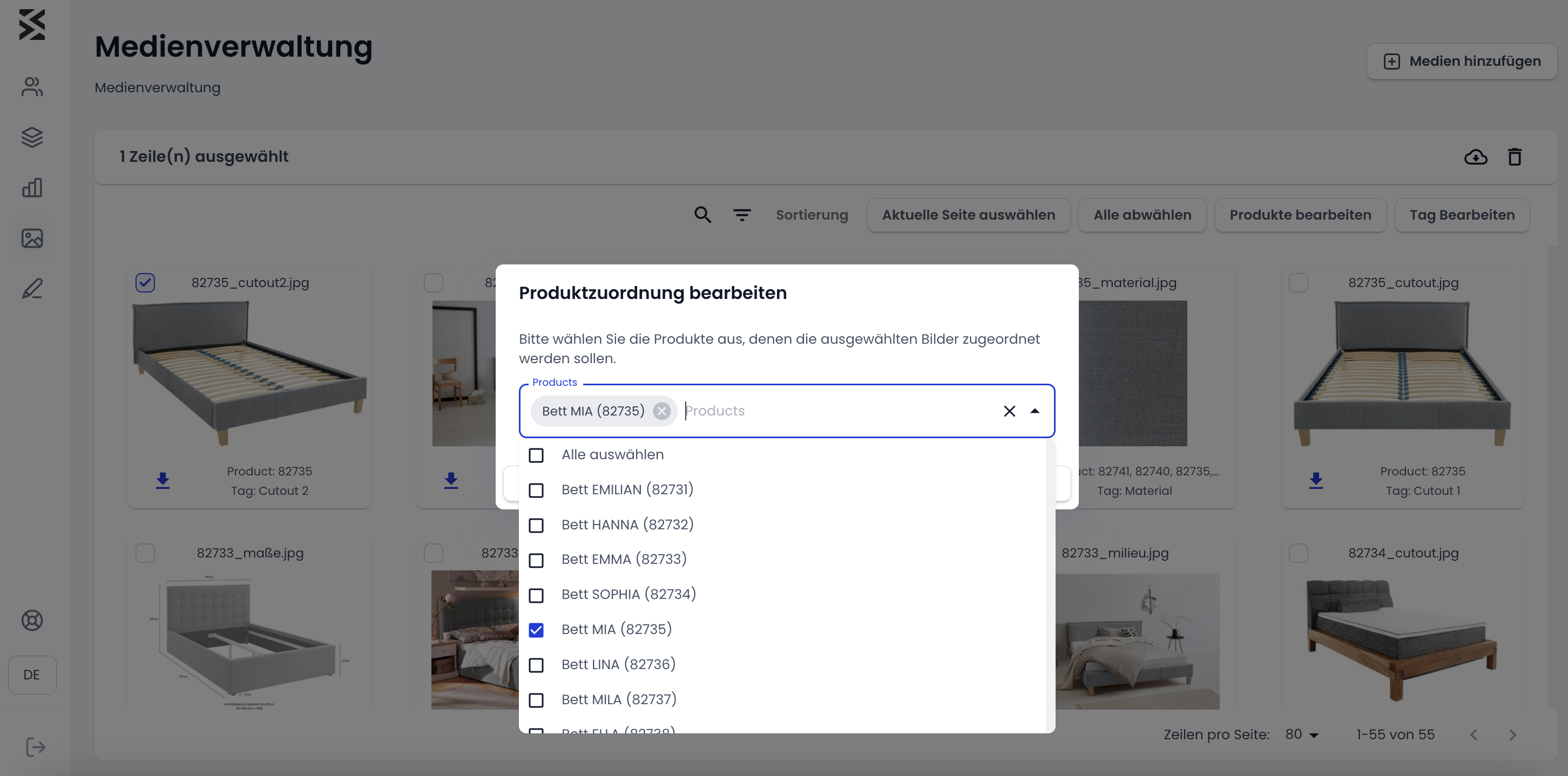
Task: Remove the Bett MIA (82735) chip
Action: 661,411
